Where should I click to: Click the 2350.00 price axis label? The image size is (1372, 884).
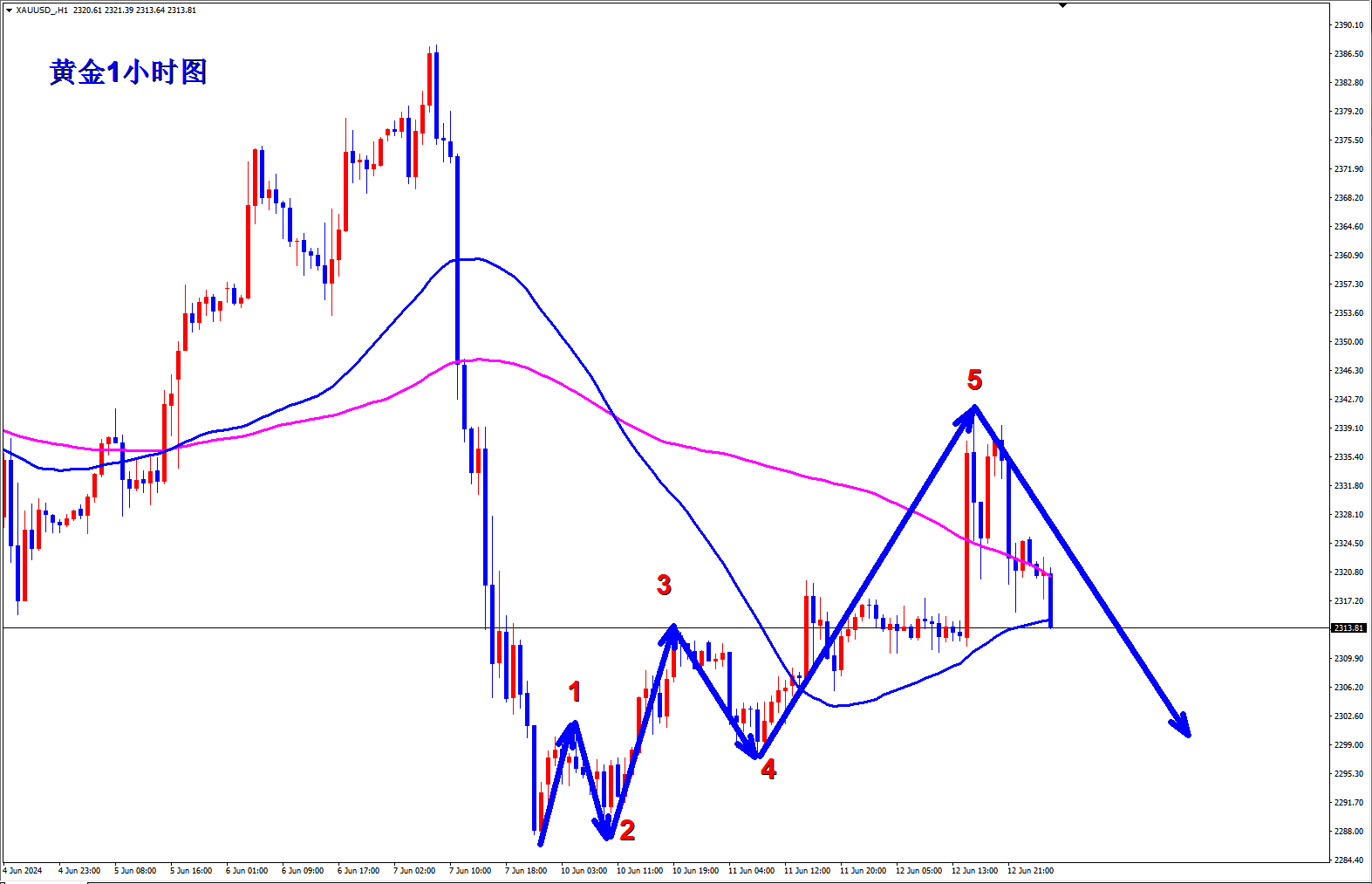click(1348, 342)
